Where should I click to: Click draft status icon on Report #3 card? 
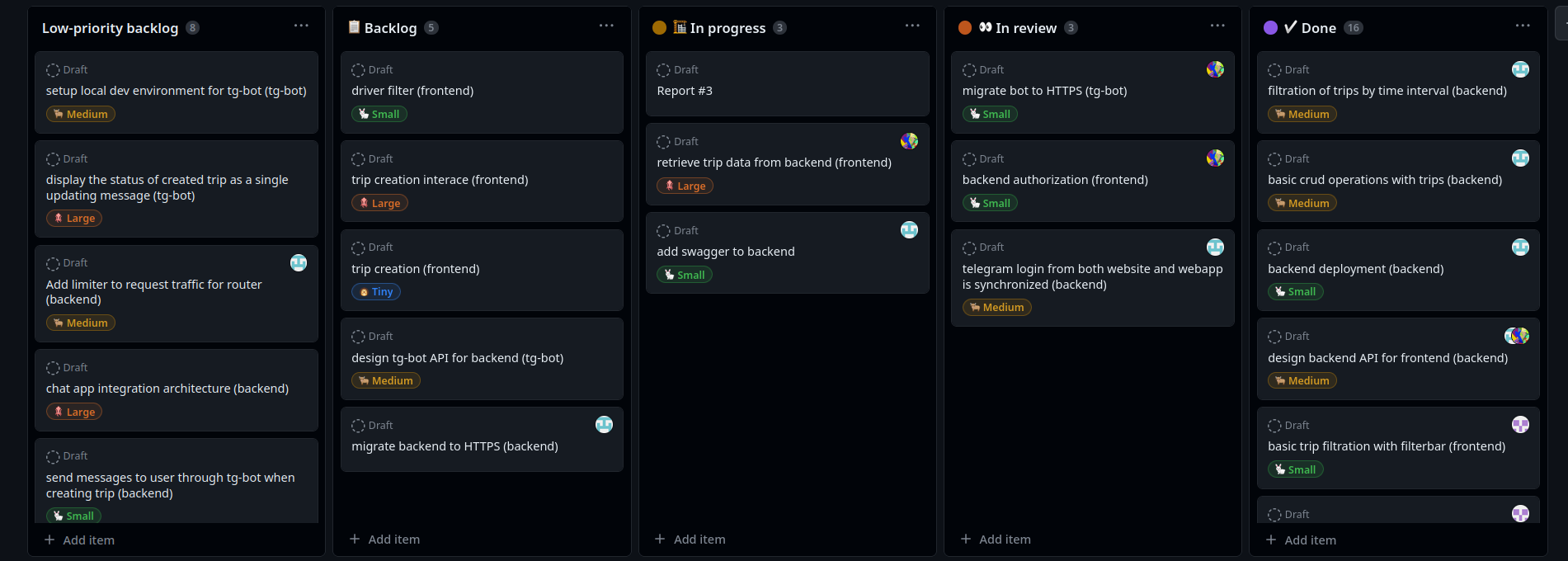tap(663, 70)
